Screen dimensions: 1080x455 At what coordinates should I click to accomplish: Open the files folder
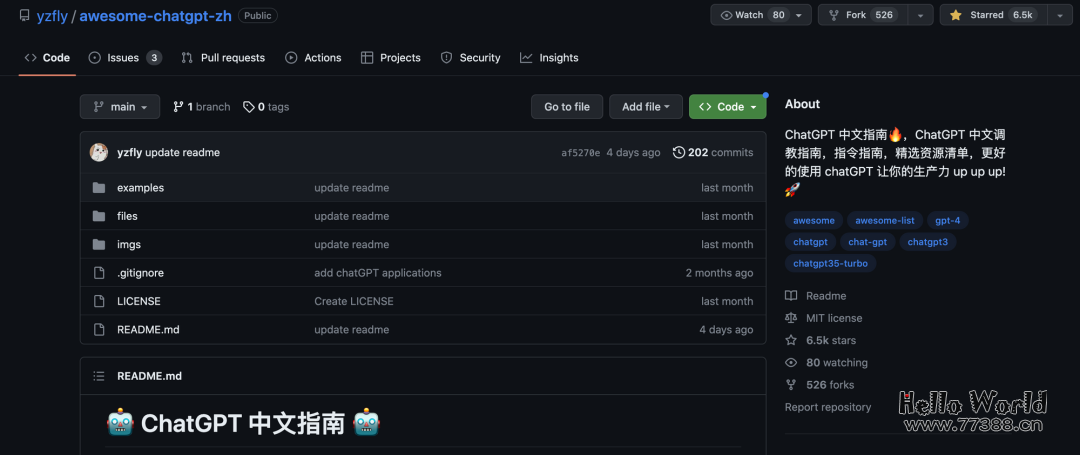[127, 216]
